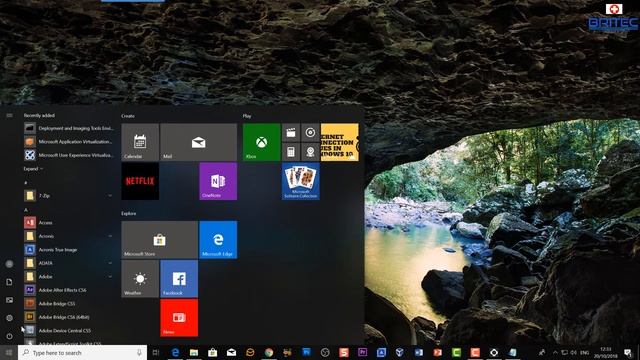Open Microsoft User Experience Virtualization entry

[69, 155]
